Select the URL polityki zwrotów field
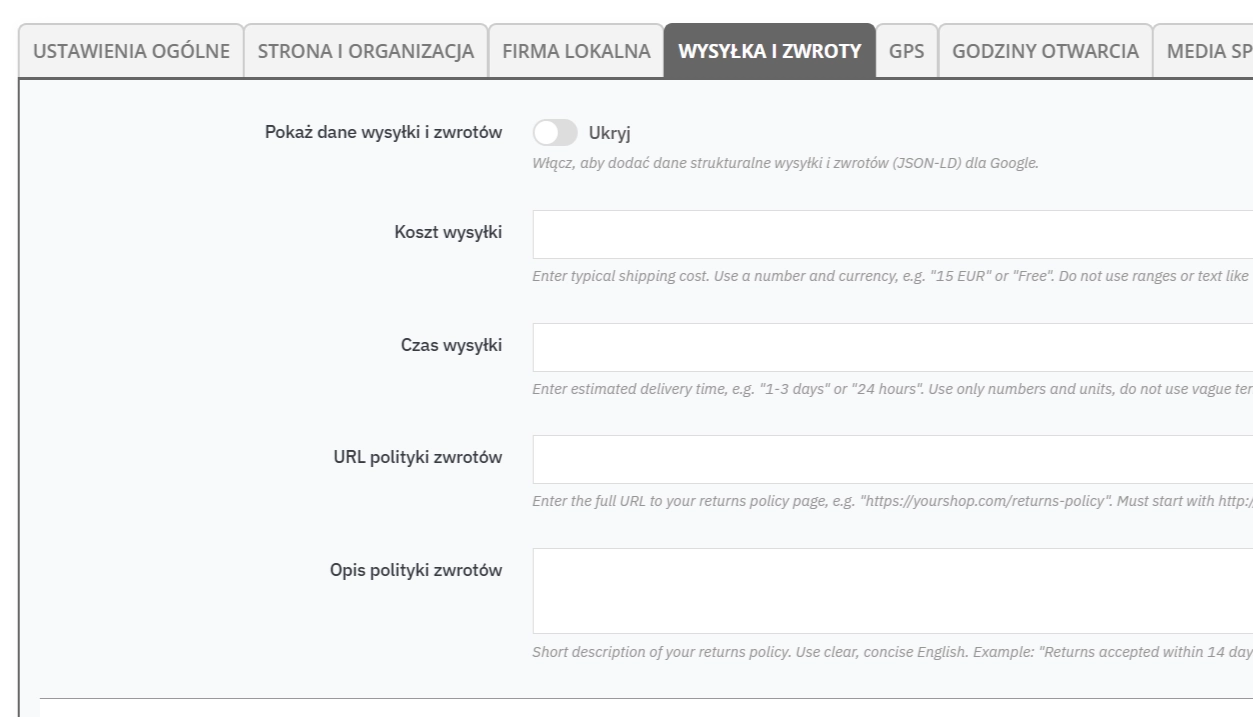 890,459
